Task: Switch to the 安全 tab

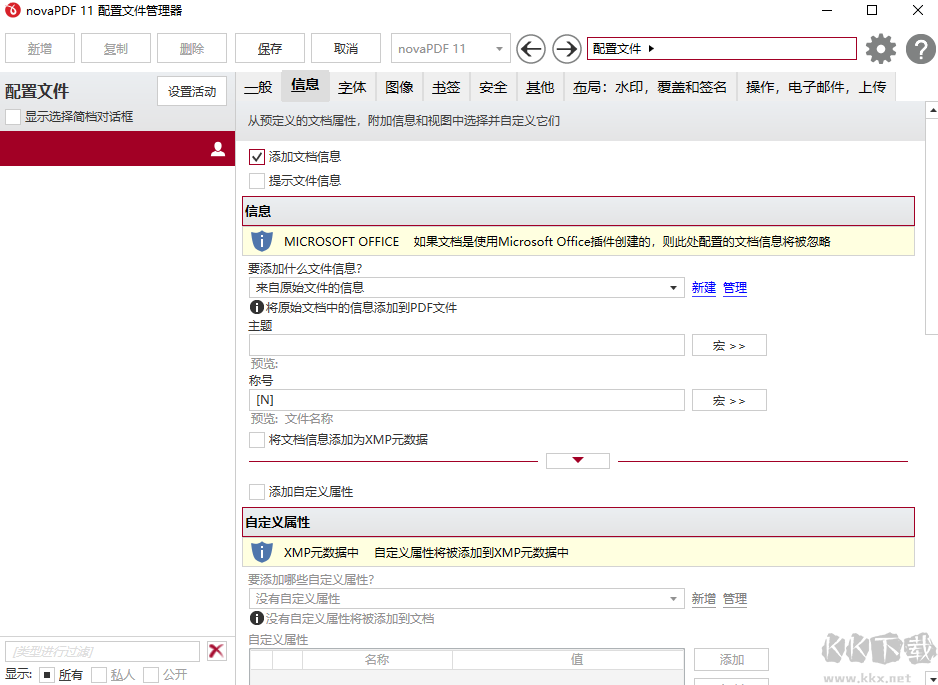Action: pyautogui.click(x=493, y=87)
